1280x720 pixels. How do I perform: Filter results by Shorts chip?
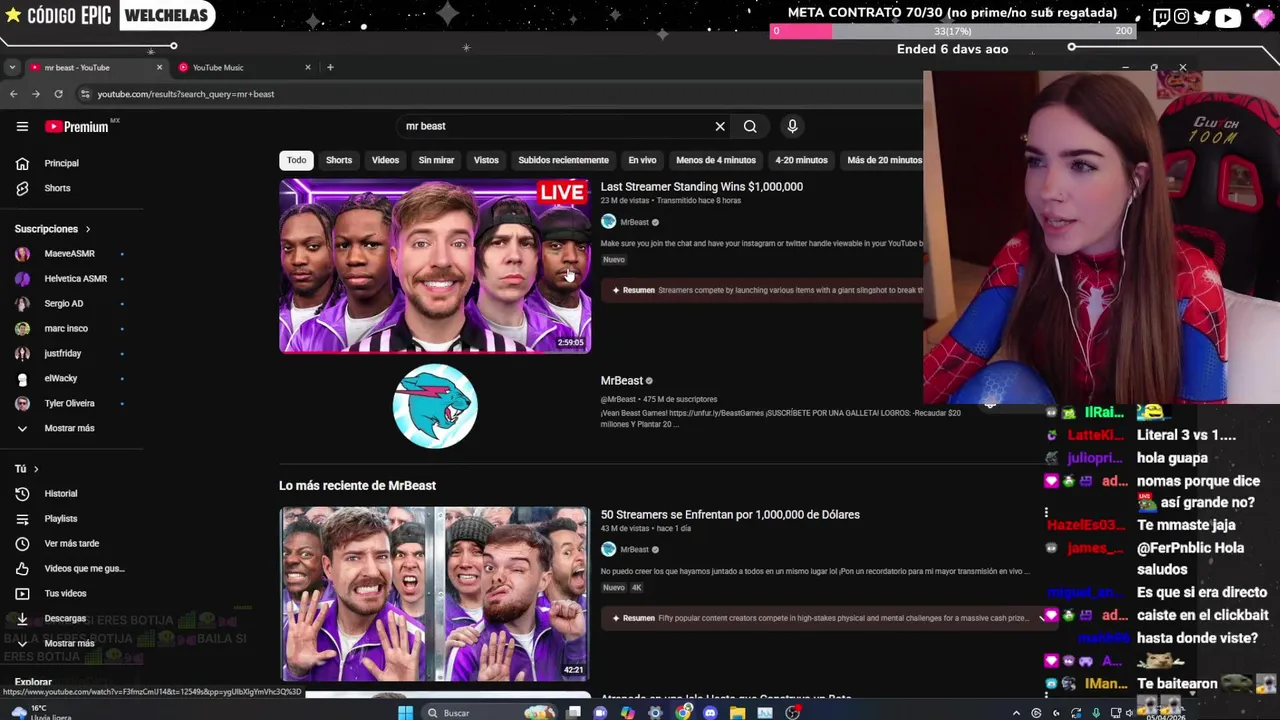coord(339,160)
